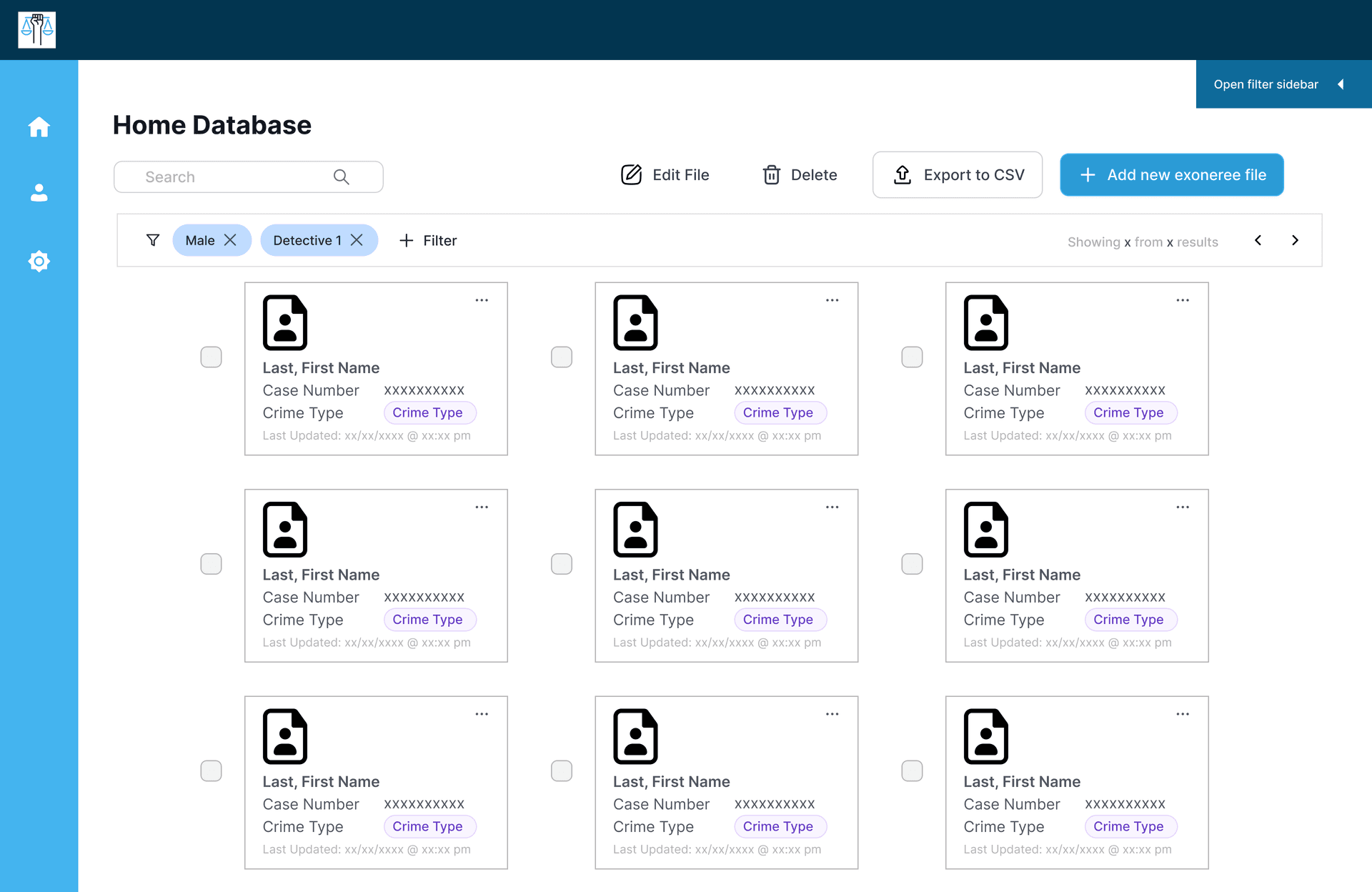Go to previous results page arrow

pos(1258,240)
